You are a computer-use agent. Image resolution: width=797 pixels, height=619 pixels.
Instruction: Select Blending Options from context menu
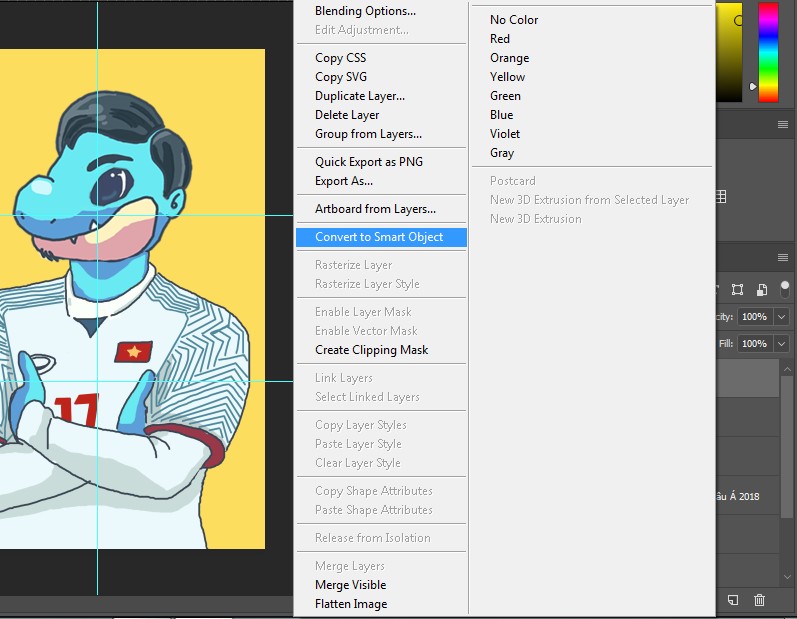tap(365, 11)
